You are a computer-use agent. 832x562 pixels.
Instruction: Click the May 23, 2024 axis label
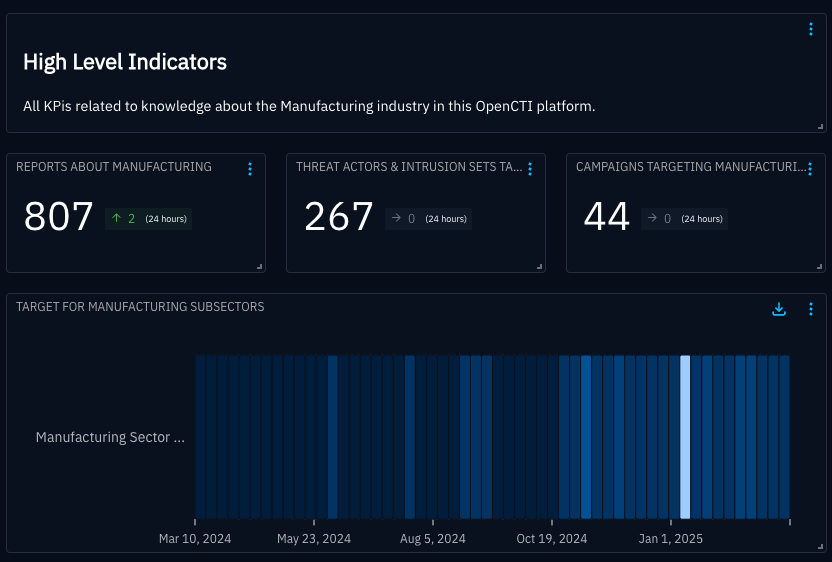314,539
